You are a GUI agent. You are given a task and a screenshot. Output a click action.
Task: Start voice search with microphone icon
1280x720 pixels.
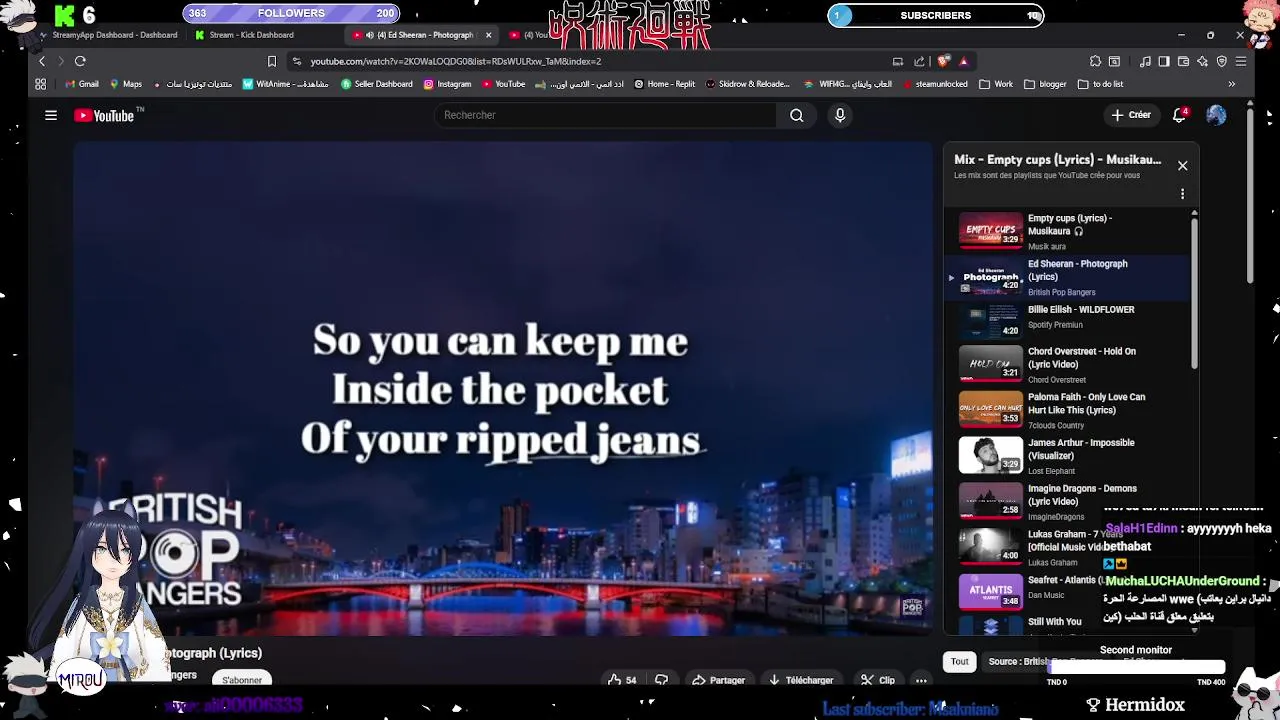(x=840, y=115)
